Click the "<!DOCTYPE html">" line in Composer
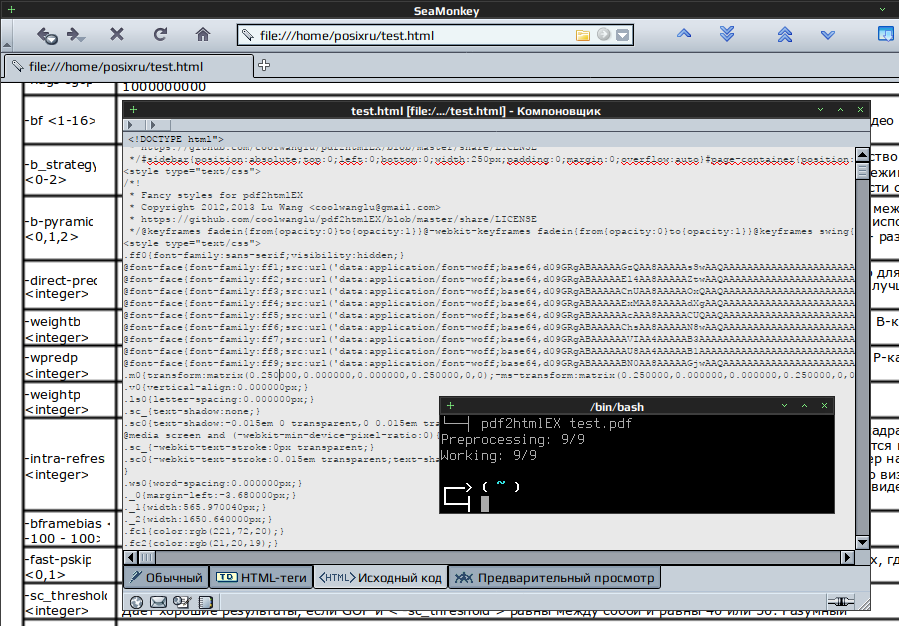The image size is (899, 626). coord(175,139)
